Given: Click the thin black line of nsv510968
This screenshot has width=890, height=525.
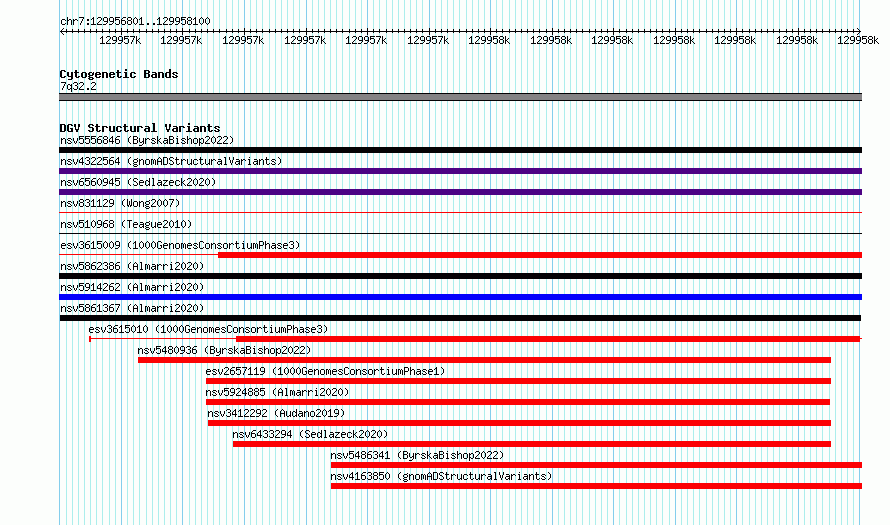Looking at the screenshot, I should coord(460,234).
